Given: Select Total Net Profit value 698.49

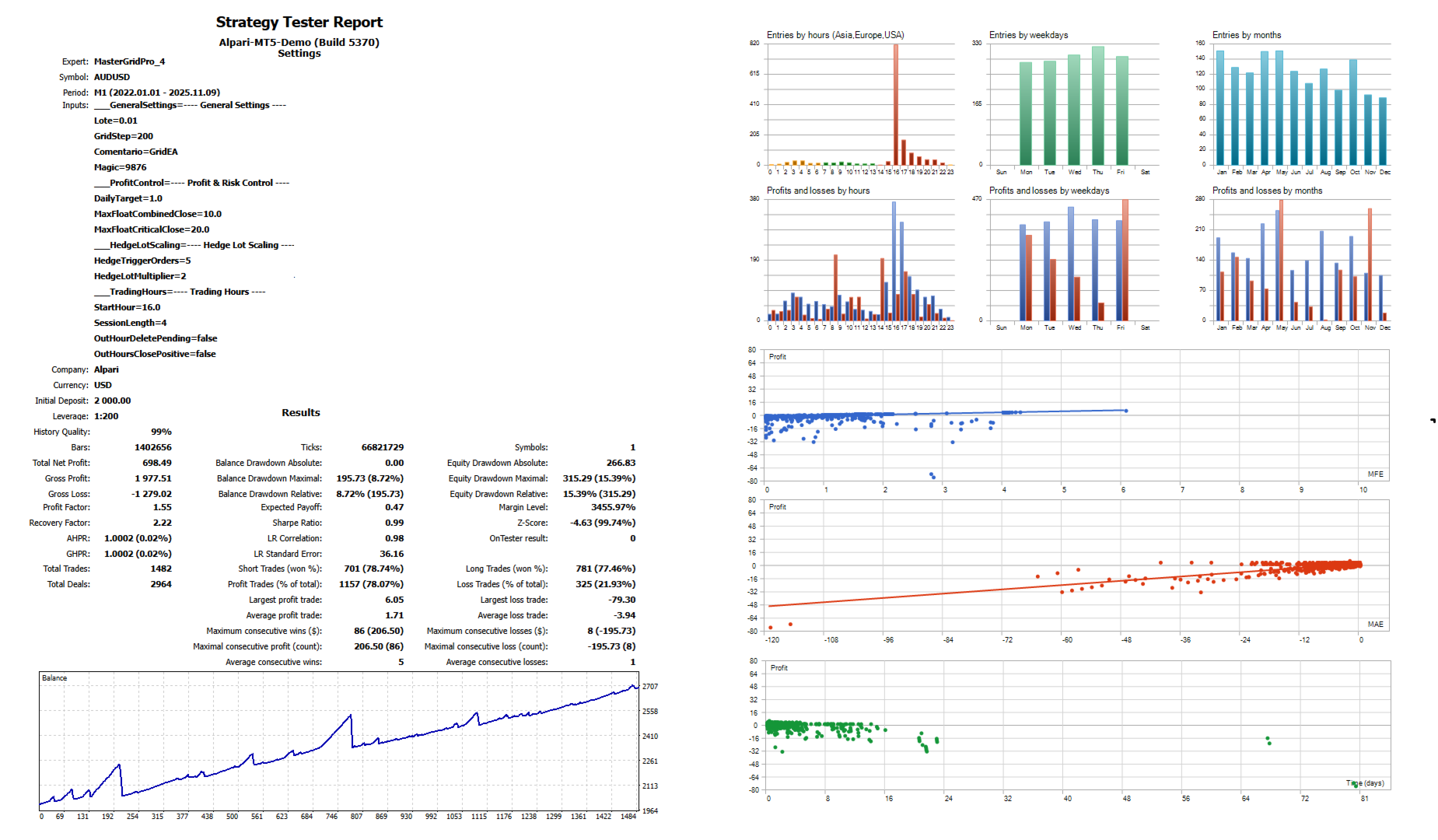Looking at the screenshot, I should coord(157,463).
